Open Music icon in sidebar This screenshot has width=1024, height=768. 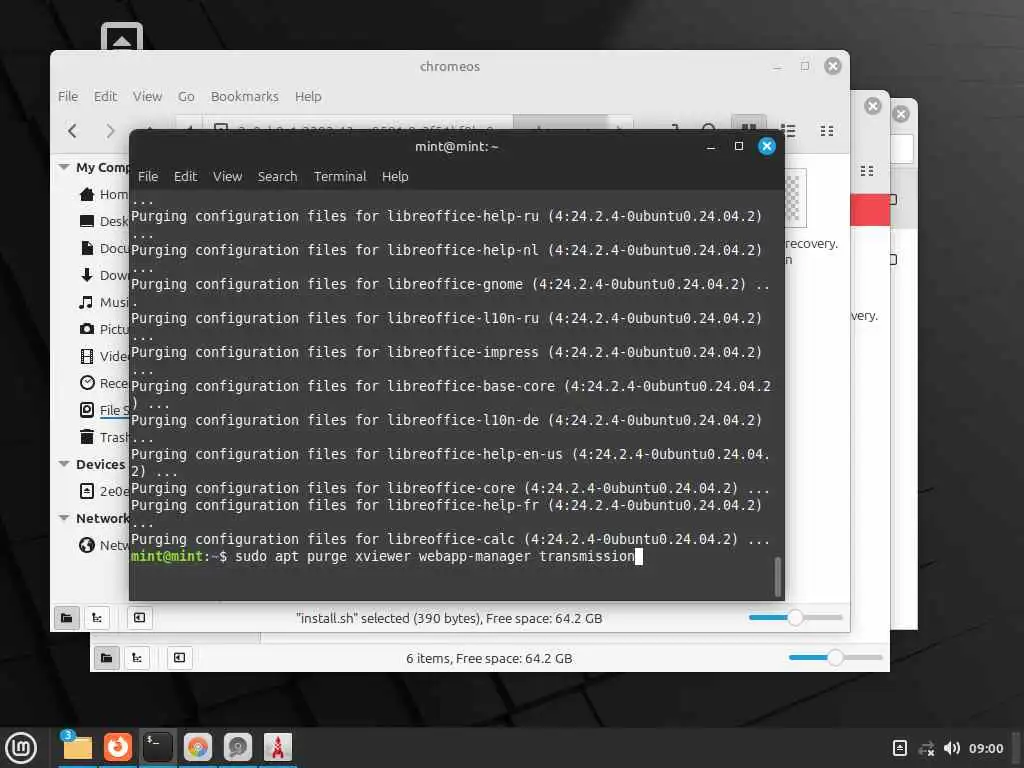(87, 302)
